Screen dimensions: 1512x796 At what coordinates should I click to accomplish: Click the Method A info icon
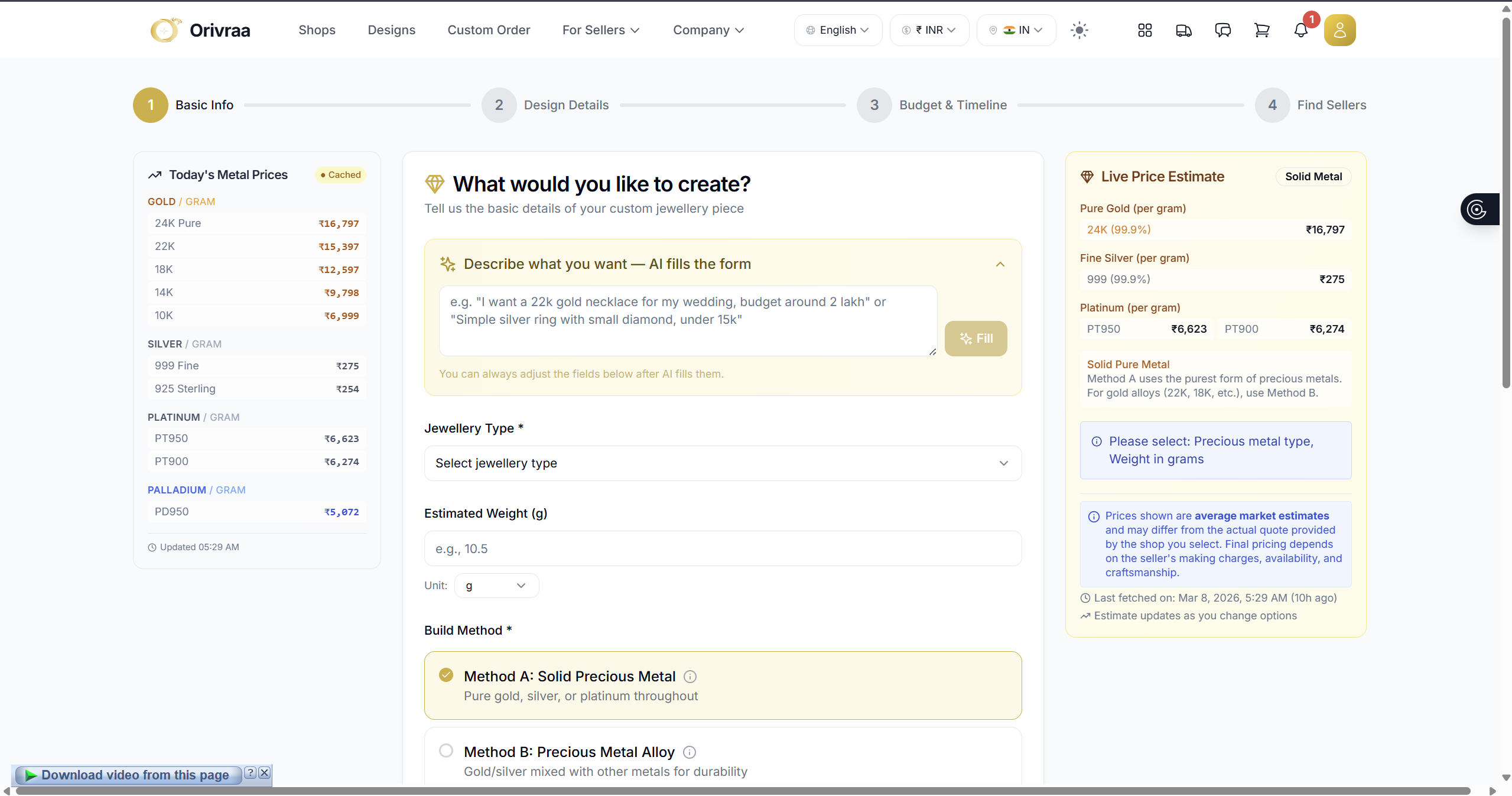pyautogui.click(x=690, y=677)
